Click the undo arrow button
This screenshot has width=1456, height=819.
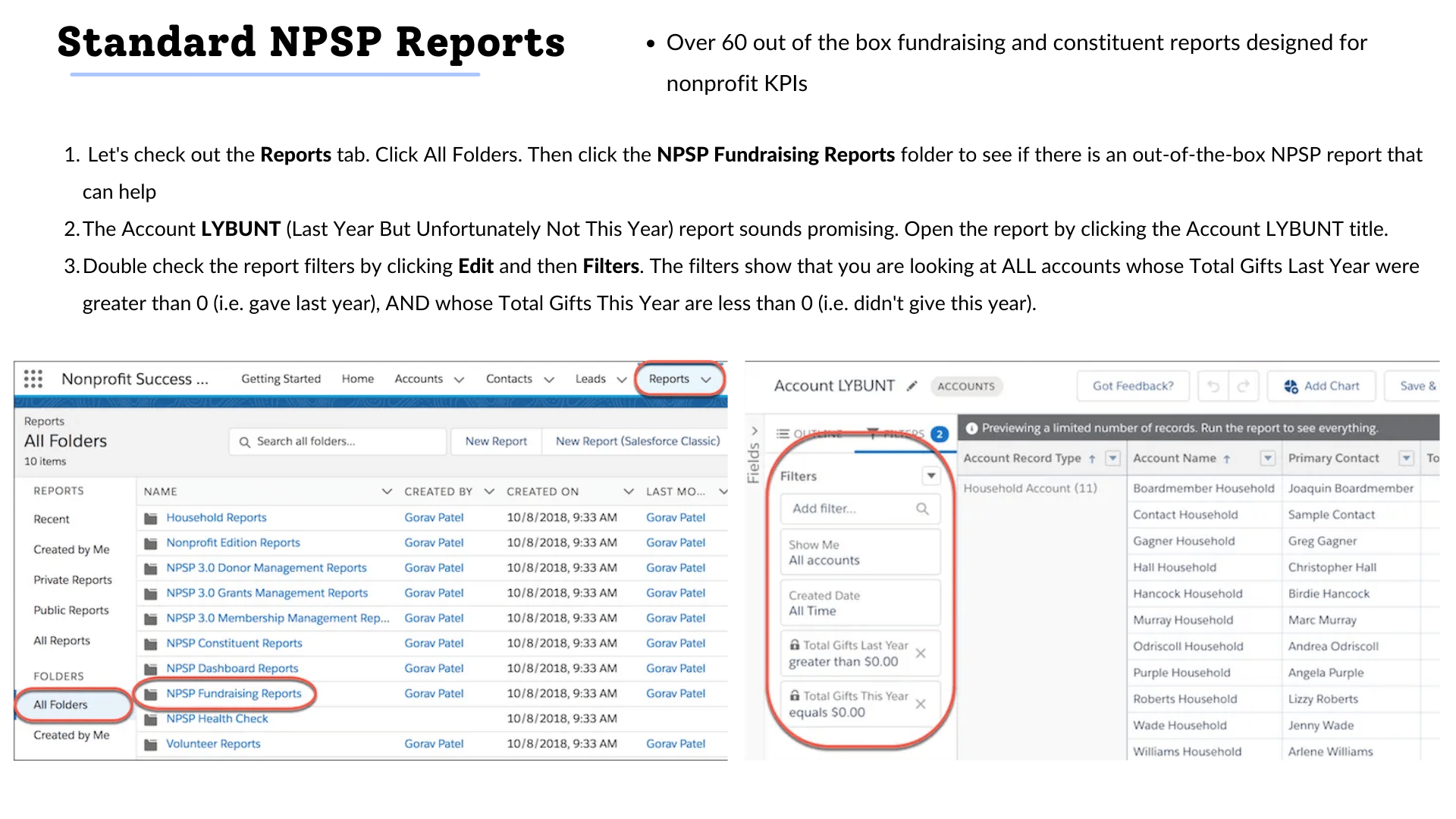coord(1213,386)
